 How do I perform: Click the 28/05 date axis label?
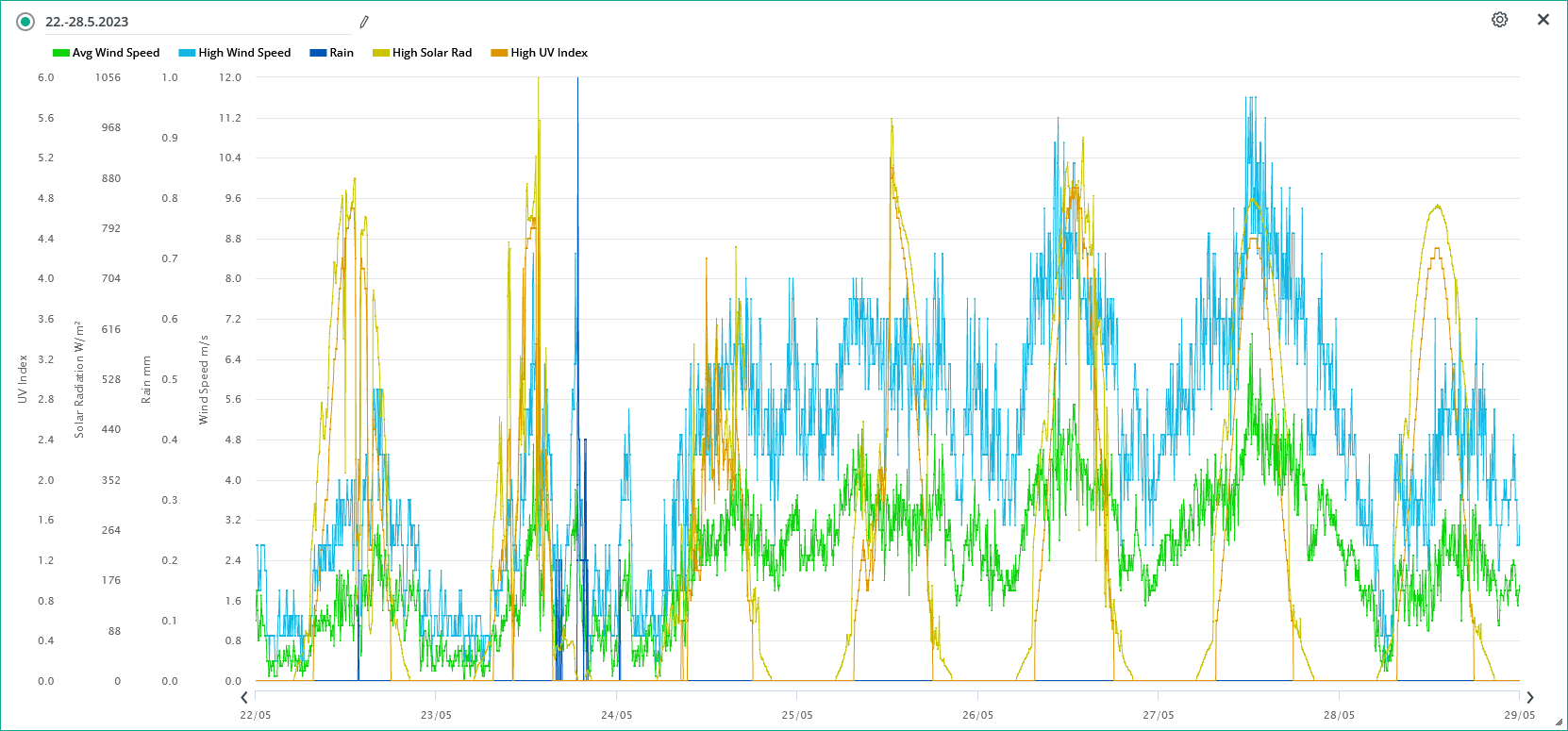pyautogui.click(x=1339, y=715)
